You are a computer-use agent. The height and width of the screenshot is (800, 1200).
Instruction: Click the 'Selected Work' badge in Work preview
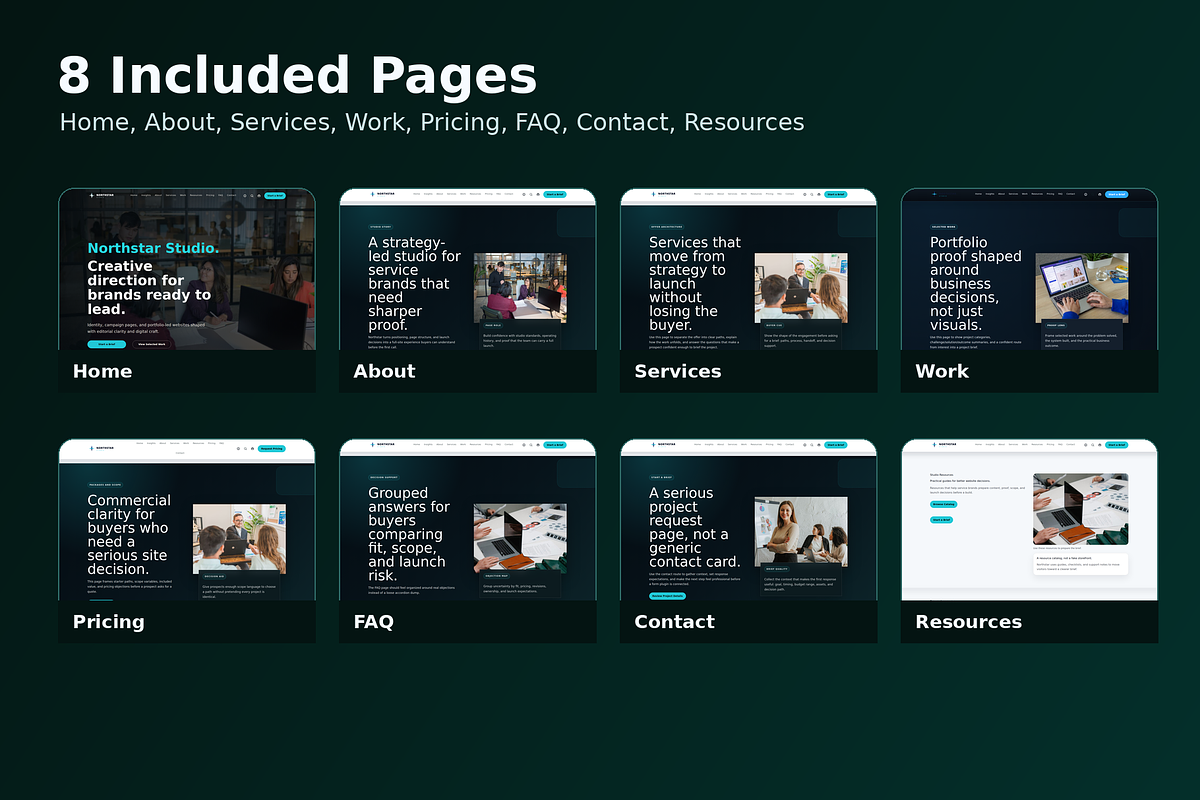point(944,227)
